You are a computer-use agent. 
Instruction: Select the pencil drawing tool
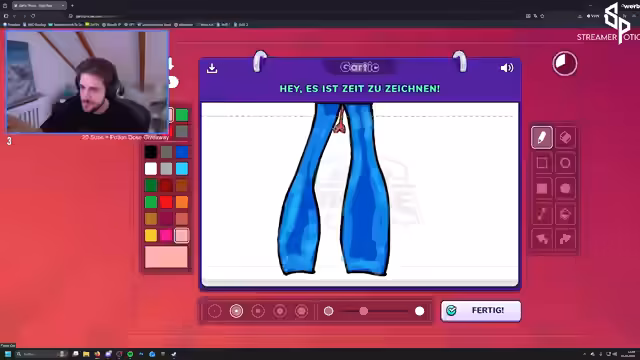(x=542, y=138)
